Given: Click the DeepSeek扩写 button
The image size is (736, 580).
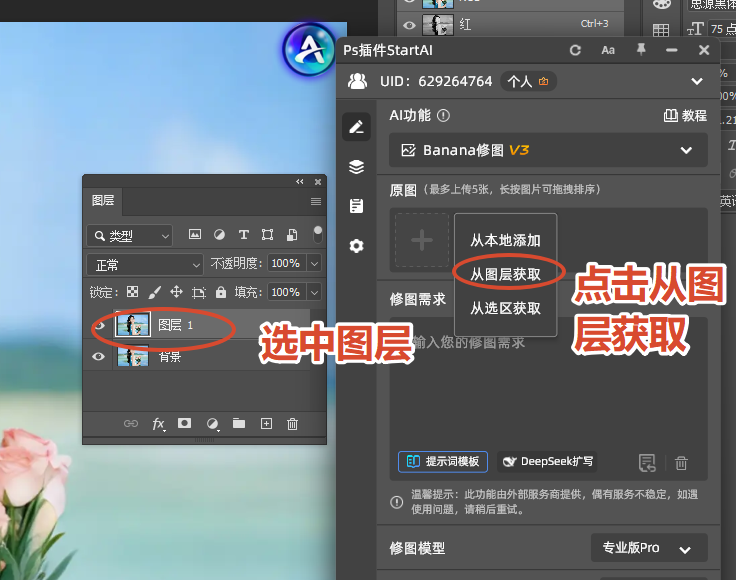Looking at the screenshot, I should coord(547,462).
